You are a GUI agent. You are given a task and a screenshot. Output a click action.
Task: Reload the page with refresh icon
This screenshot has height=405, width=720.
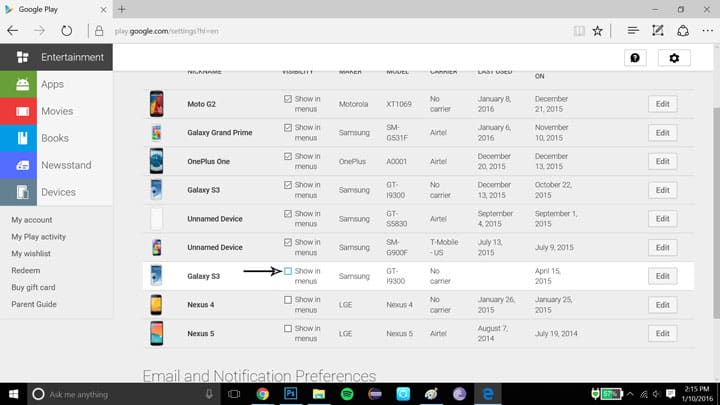coord(67,31)
